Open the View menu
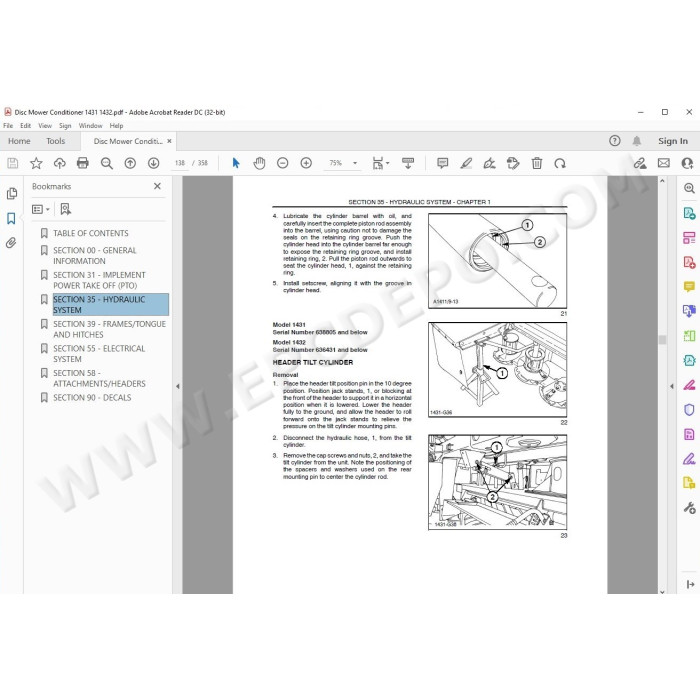700x700 pixels. 45,126
